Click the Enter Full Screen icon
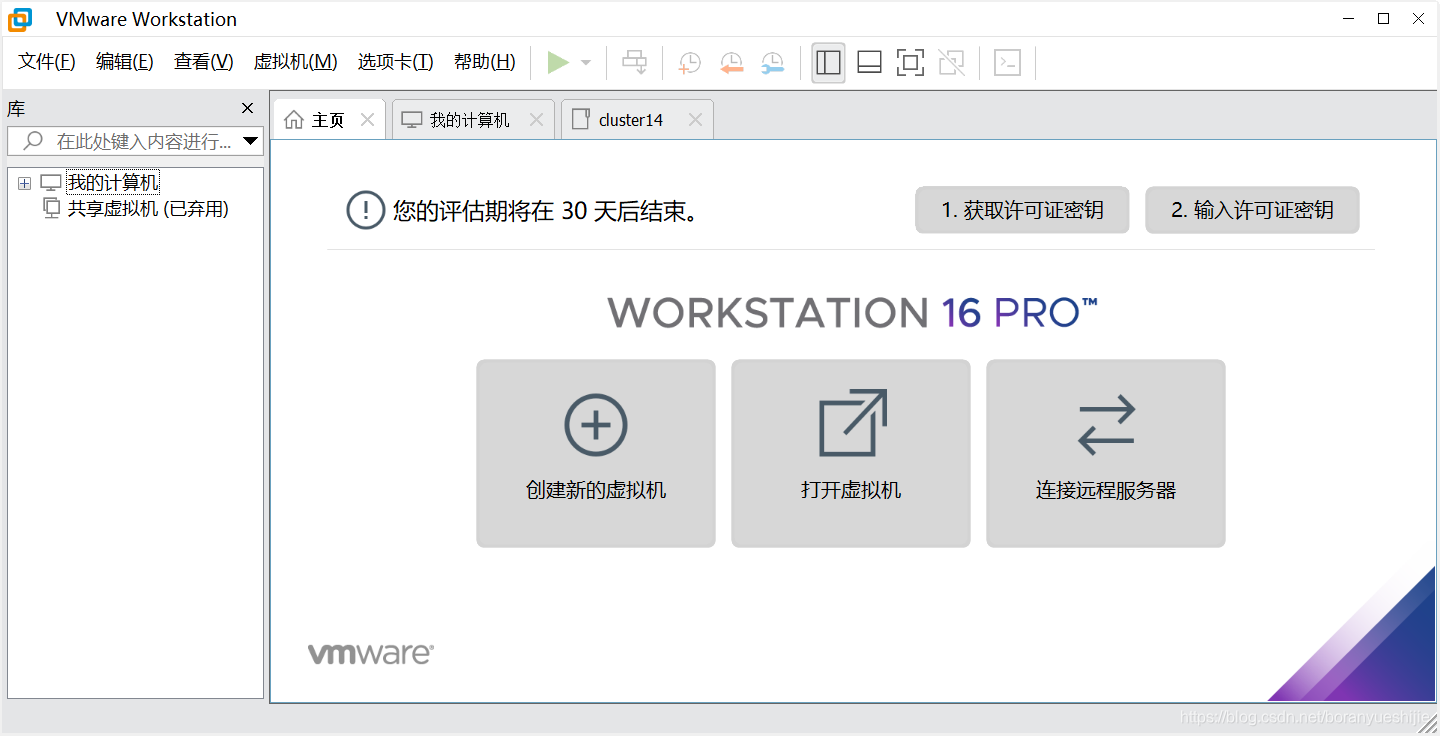Image resolution: width=1440 pixels, height=736 pixels. point(910,63)
